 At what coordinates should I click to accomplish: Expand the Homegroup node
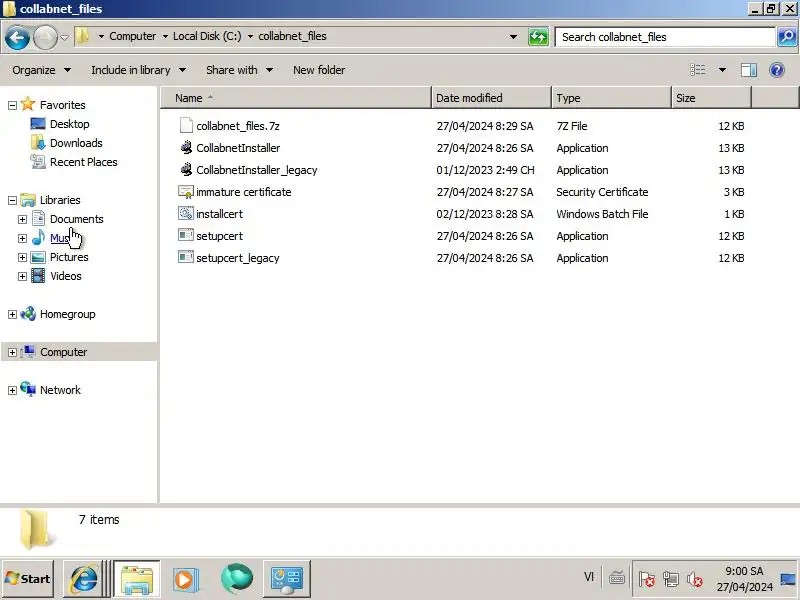[x=12, y=314]
